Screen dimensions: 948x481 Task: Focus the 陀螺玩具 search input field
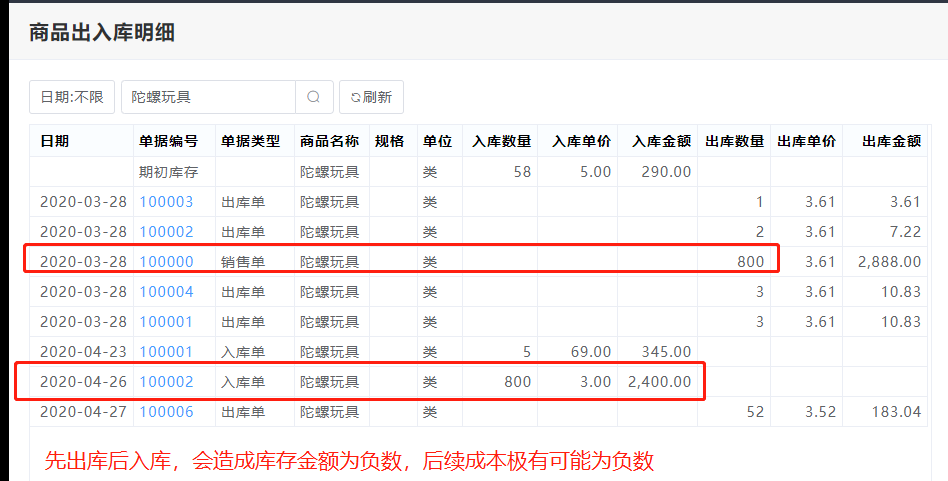coord(208,97)
